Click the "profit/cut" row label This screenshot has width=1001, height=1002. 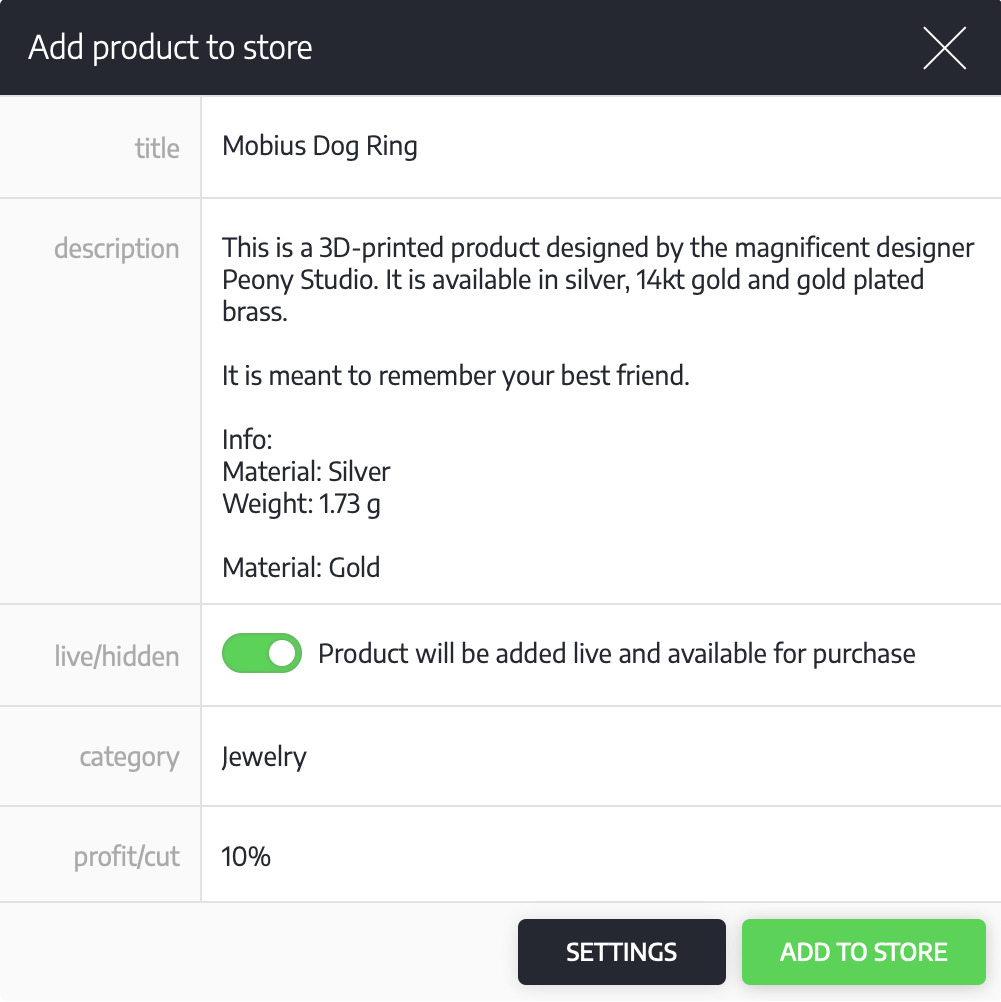127,857
